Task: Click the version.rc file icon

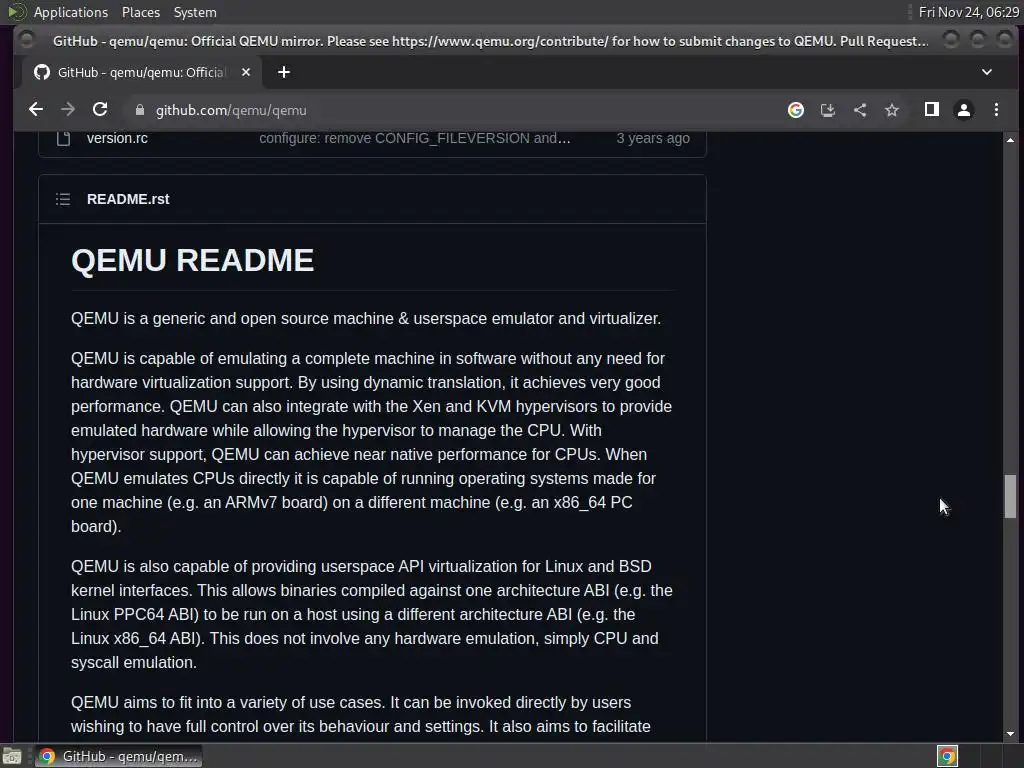Action: click(63, 138)
